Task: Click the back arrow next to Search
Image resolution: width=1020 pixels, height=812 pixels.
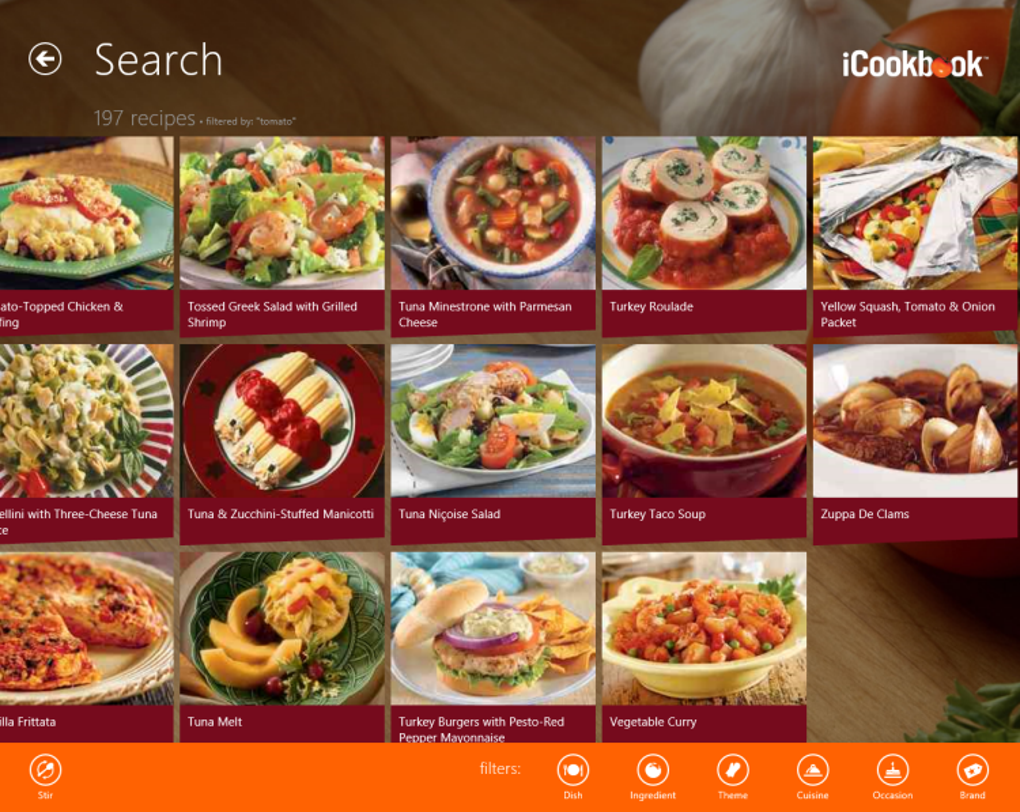Action: click(45, 59)
